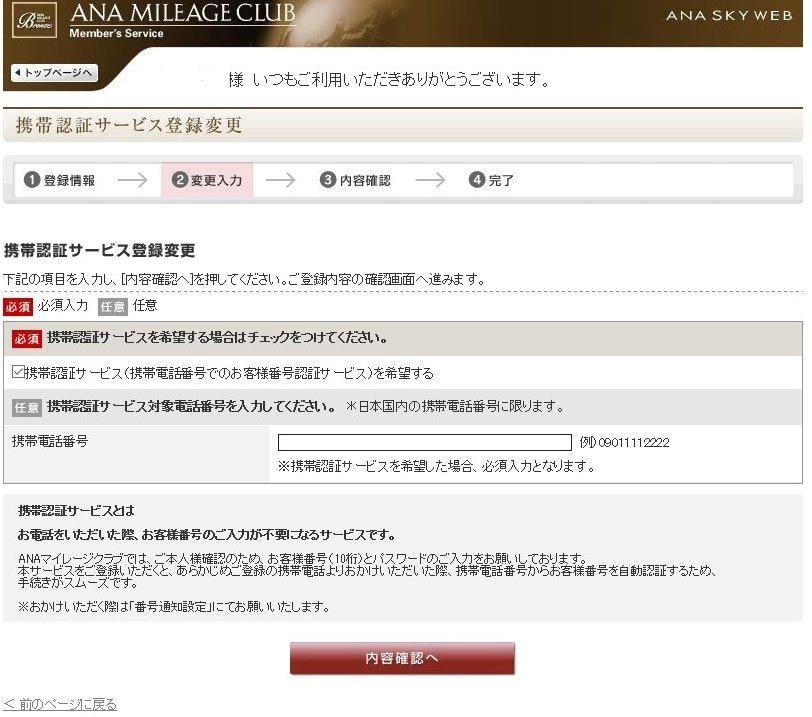Click ANA SKY WEB header link

point(729,16)
